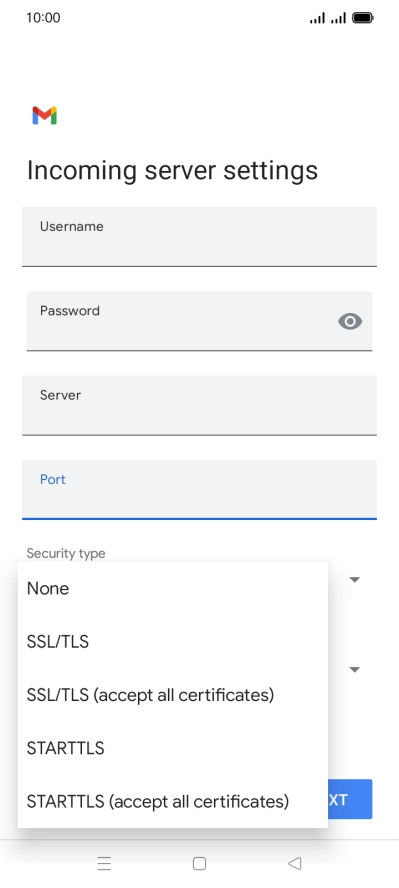The height and width of the screenshot is (888, 399).
Task: Tap the Android back navigation icon
Action: pyautogui.click(x=294, y=863)
